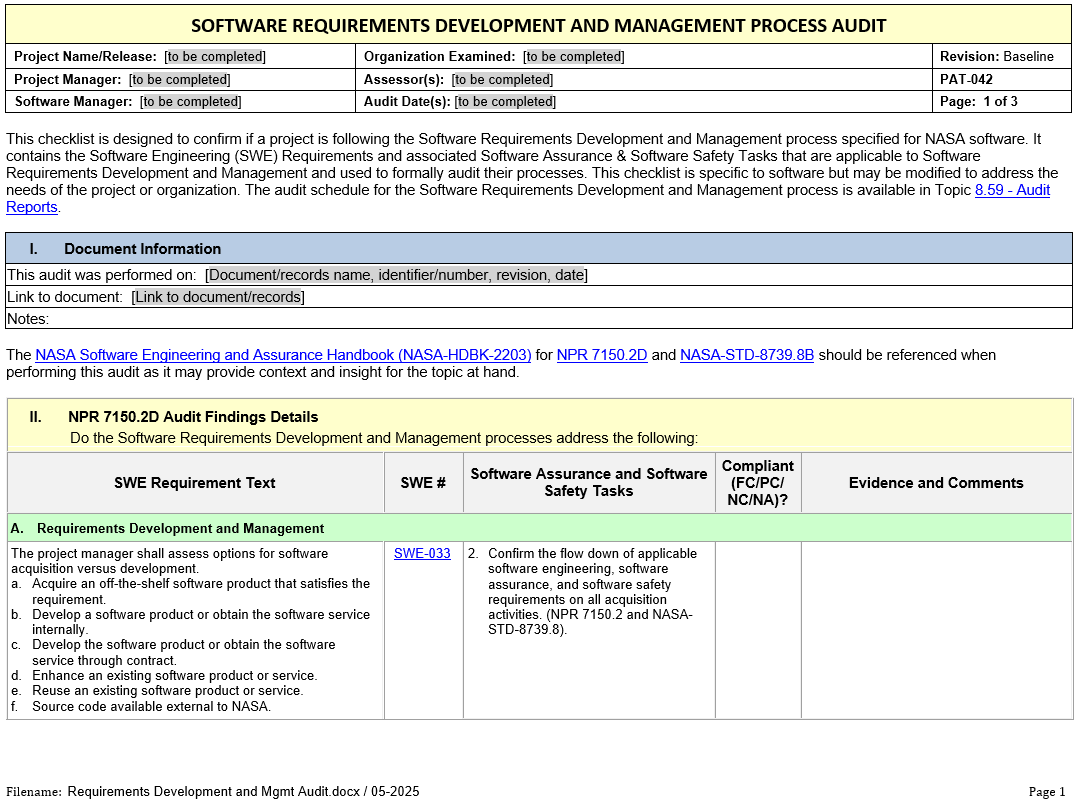
Task: Click the Project Name/Release placeholder field
Action: point(215,57)
